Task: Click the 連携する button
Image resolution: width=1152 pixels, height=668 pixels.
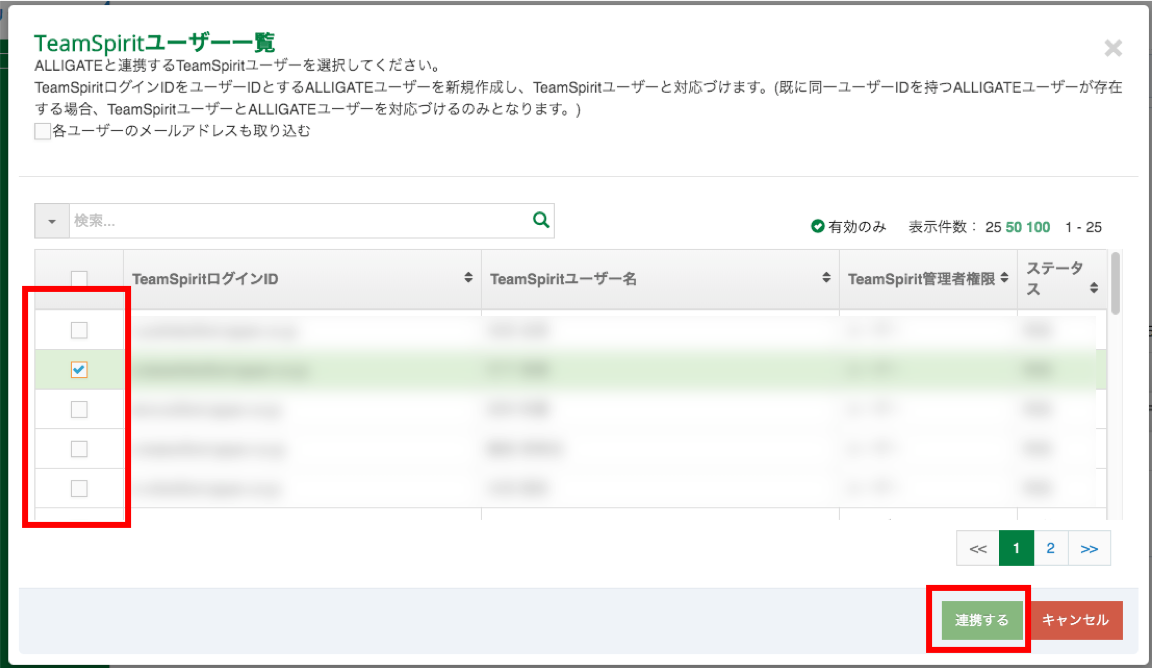Action: coord(982,620)
